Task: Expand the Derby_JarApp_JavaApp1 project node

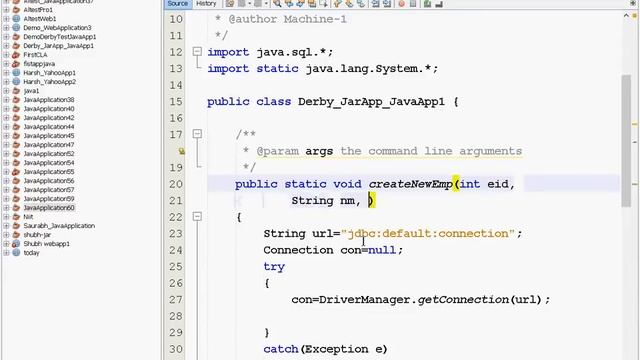Action: tap(6, 46)
